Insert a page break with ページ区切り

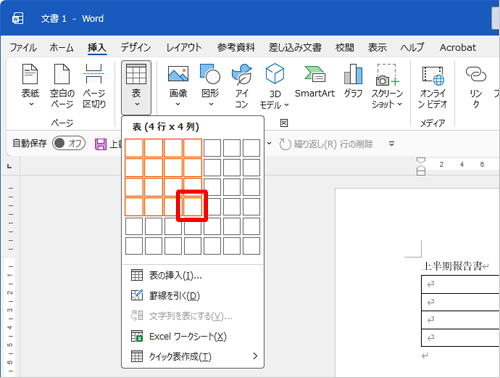pyautogui.click(x=94, y=86)
